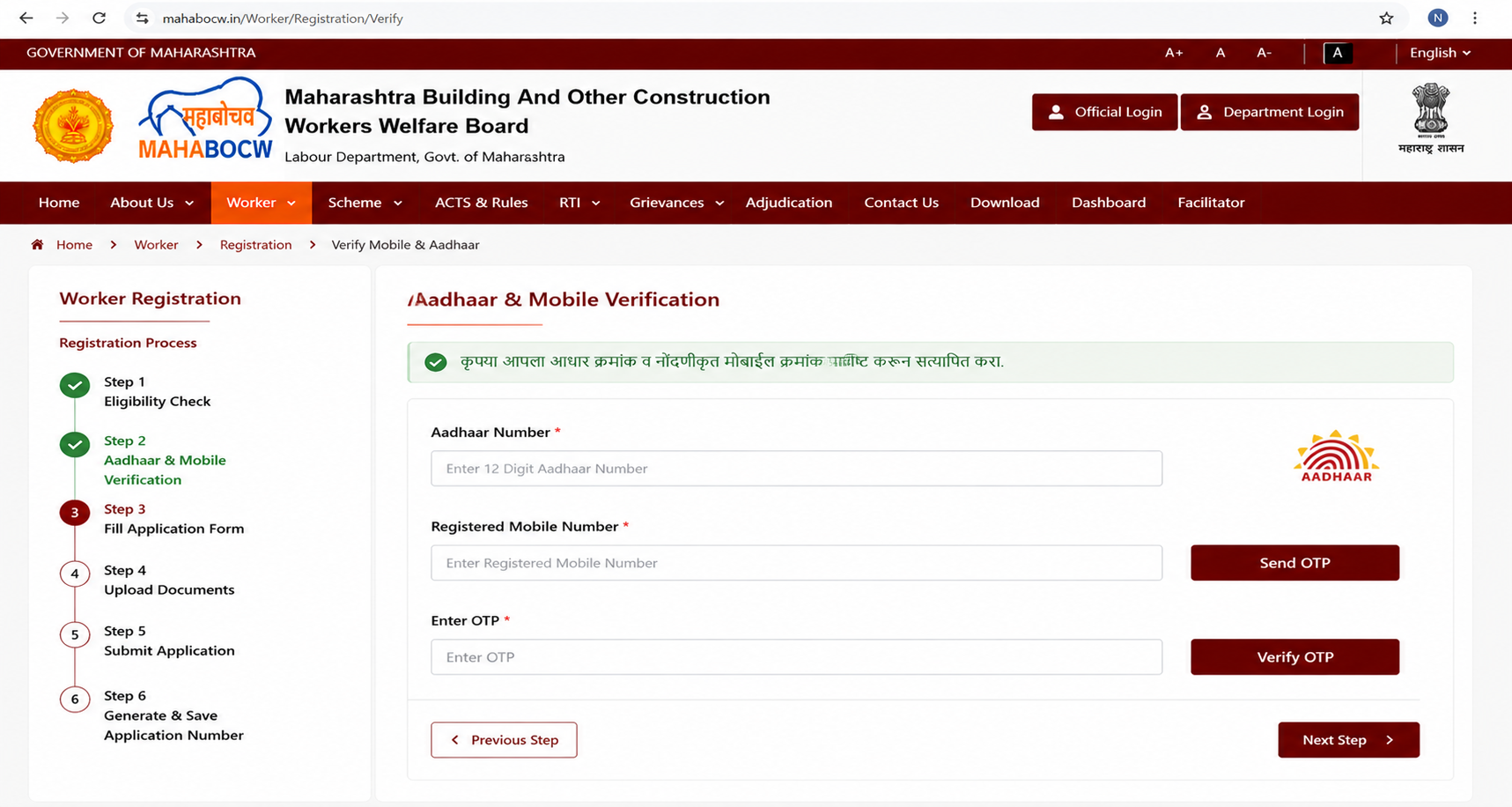Viewport: 1512px width, 807px height.
Task: Open ACTS & Rules page
Action: (x=482, y=203)
